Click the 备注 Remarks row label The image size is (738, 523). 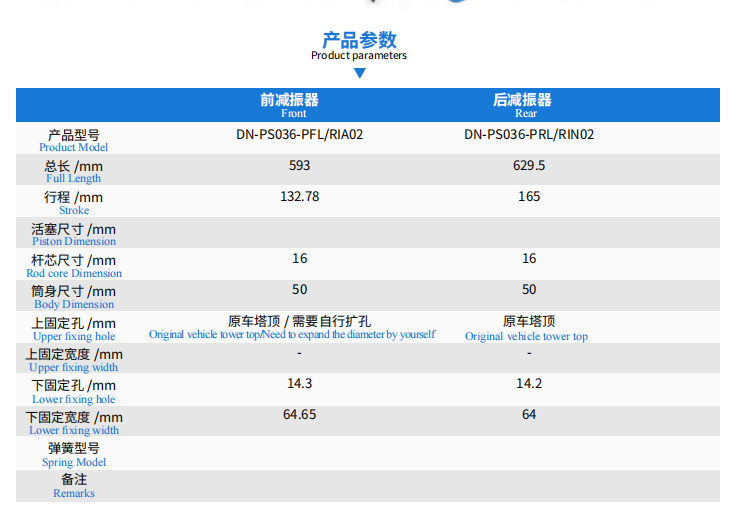[x=74, y=485]
